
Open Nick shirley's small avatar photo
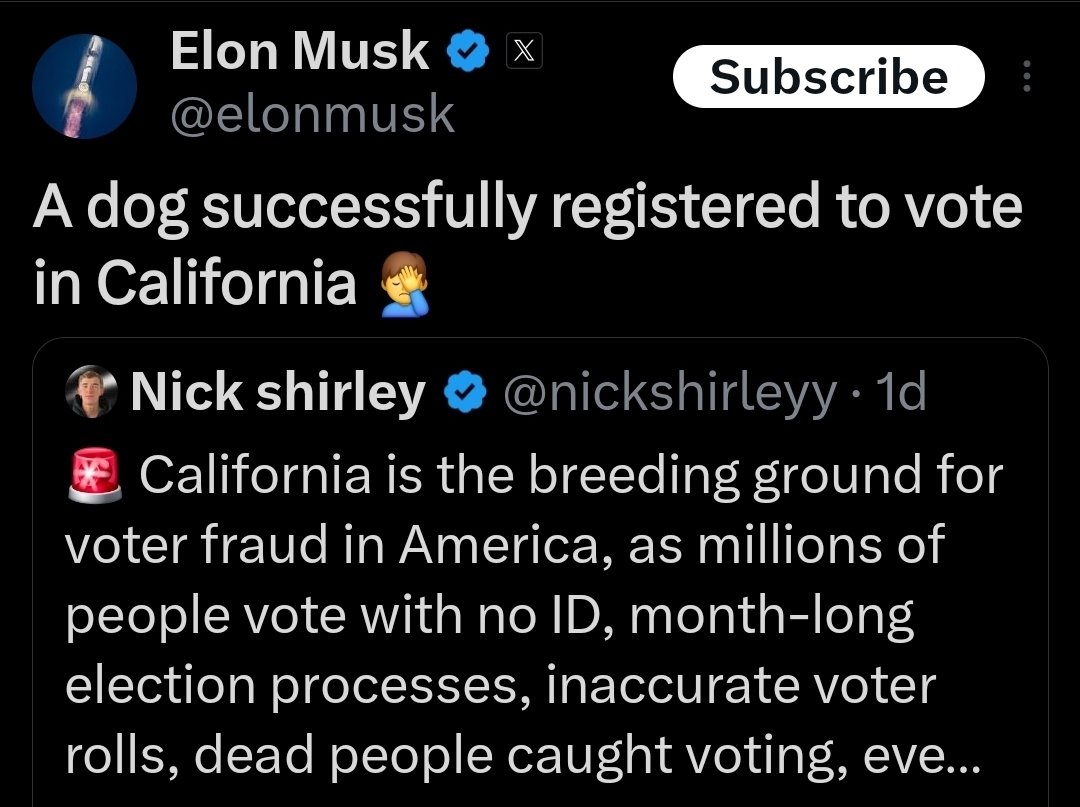click(92, 393)
